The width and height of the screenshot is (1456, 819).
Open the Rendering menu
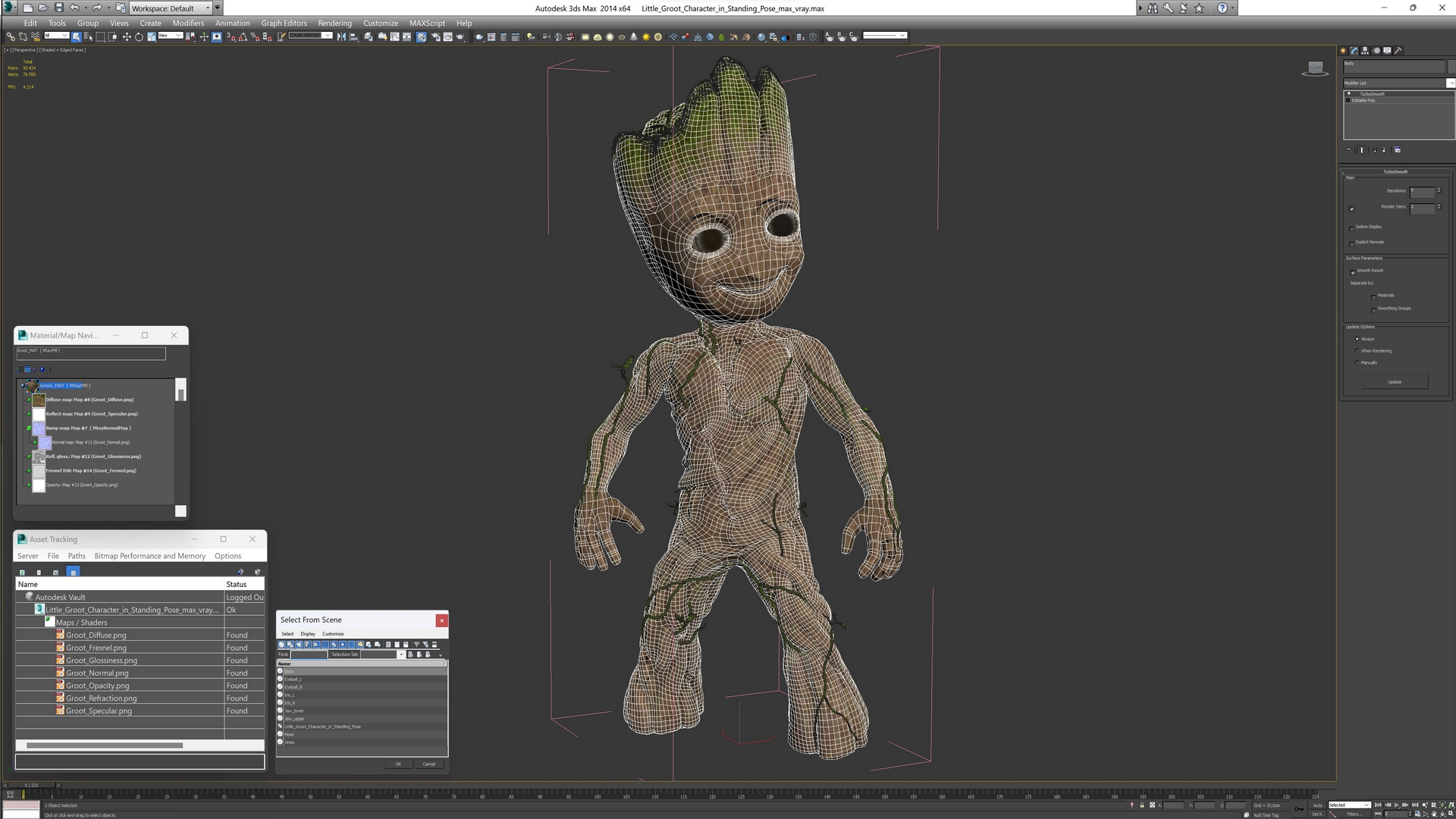click(x=334, y=23)
